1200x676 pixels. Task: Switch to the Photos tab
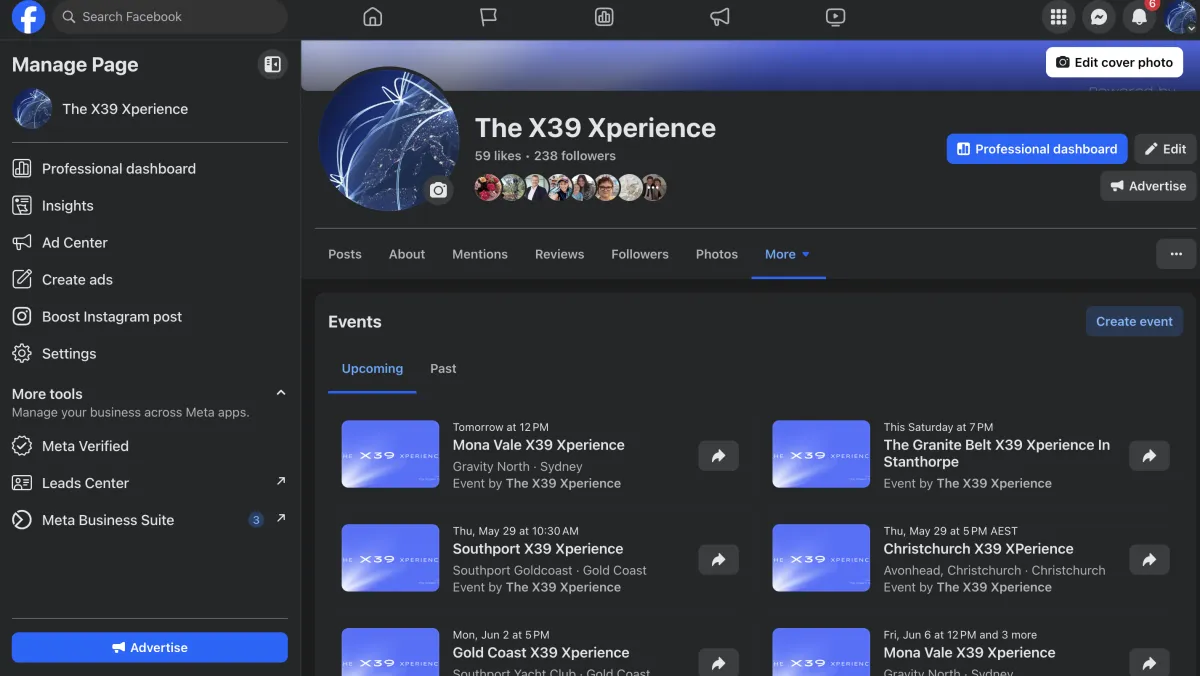pos(717,254)
